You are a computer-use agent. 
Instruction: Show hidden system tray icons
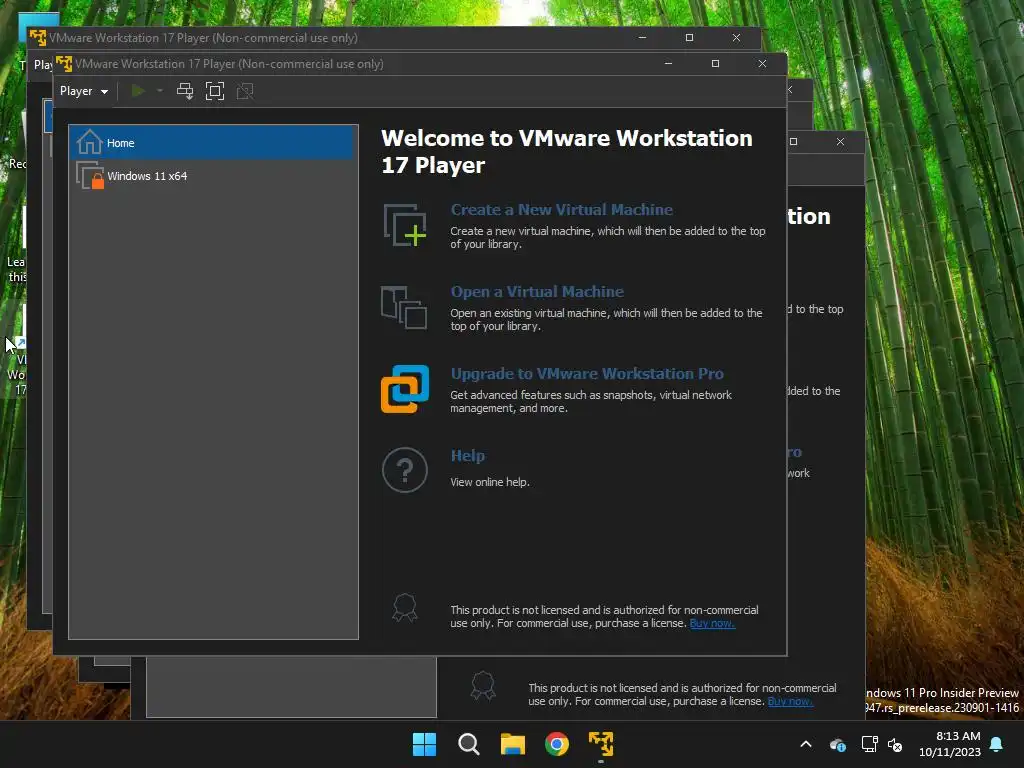point(806,744)
